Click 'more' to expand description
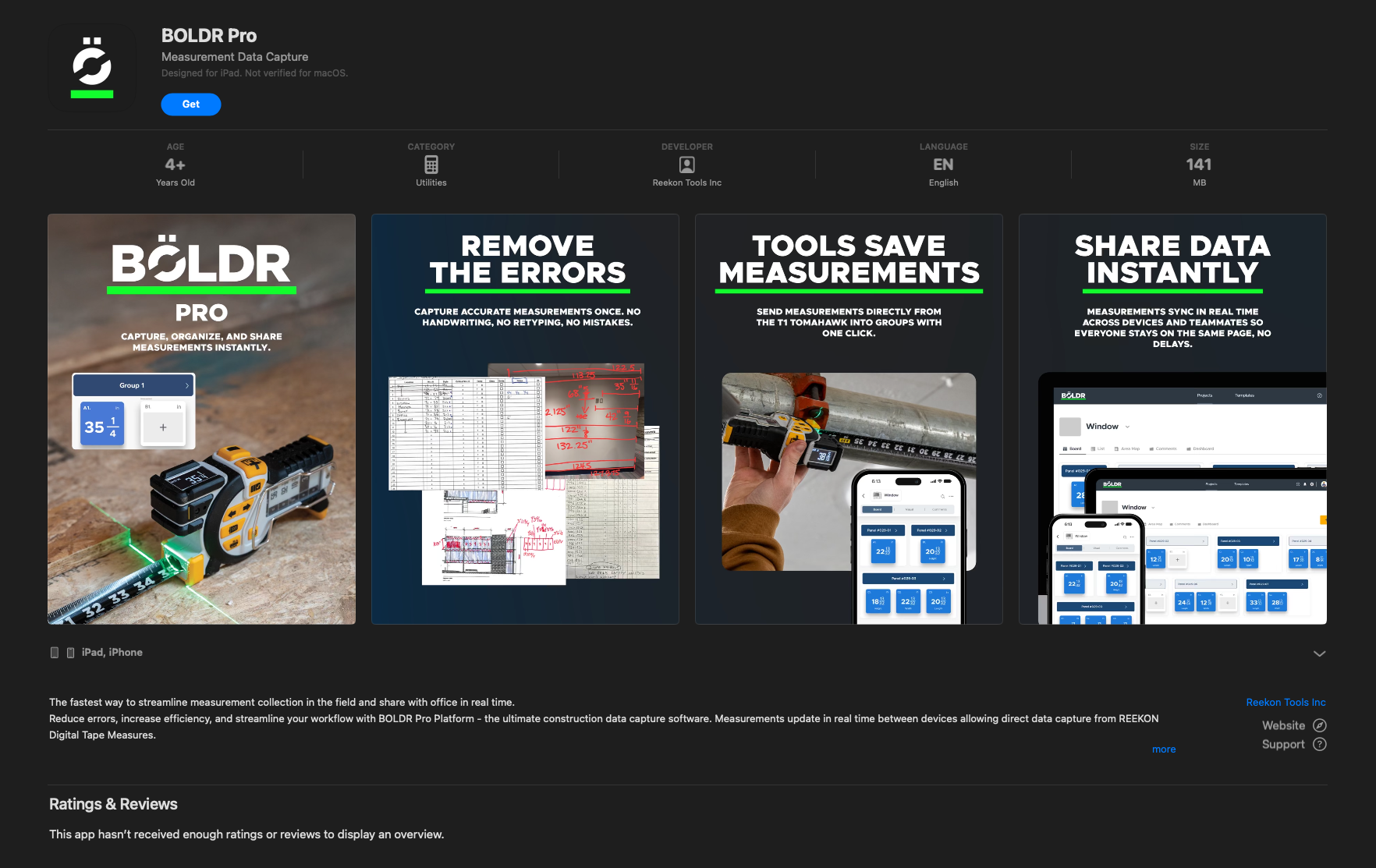Viewport: 1376px width, 868px height. coord(1164,749)
